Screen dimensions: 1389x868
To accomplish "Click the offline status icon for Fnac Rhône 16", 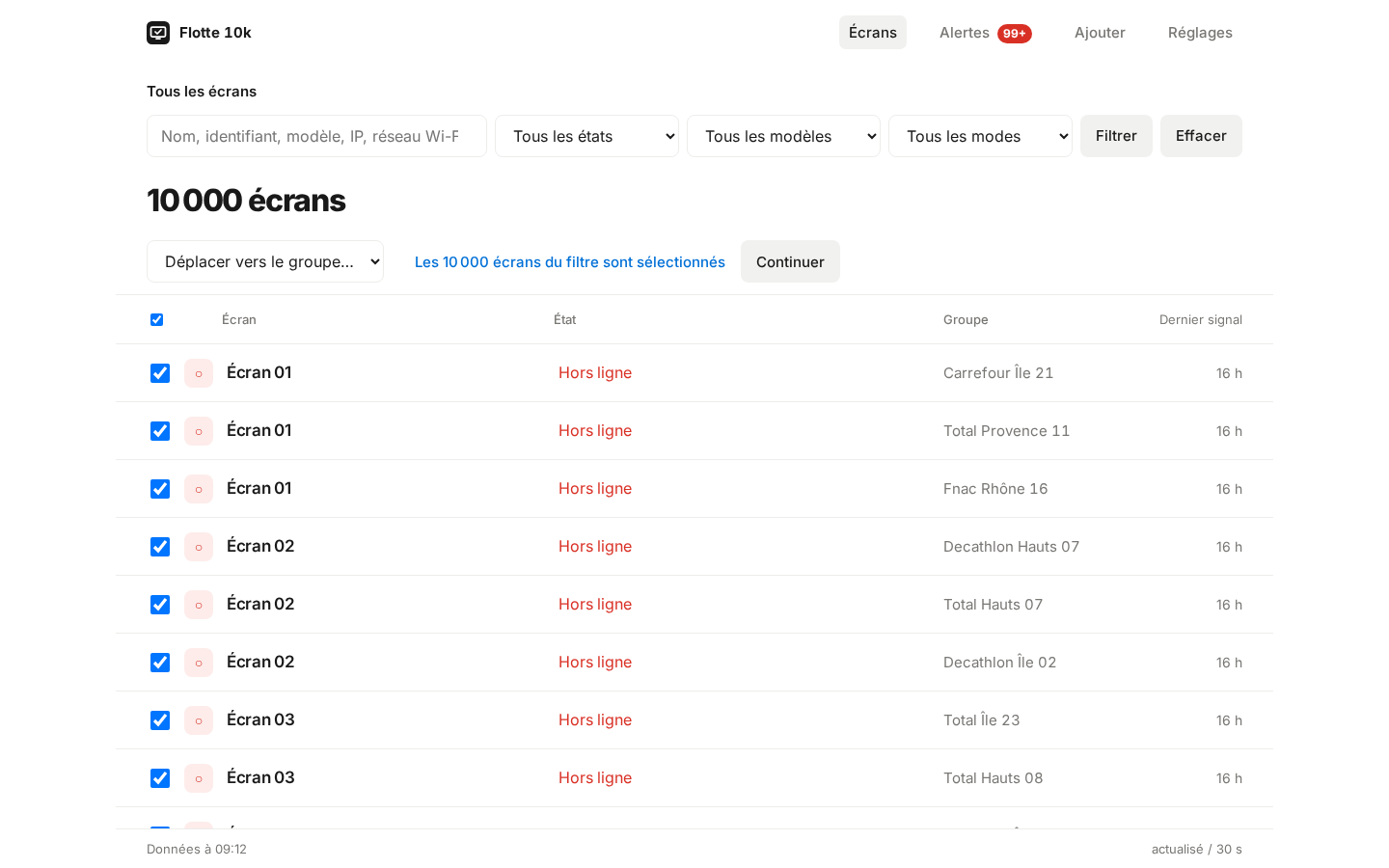I will tap(199, 489).
